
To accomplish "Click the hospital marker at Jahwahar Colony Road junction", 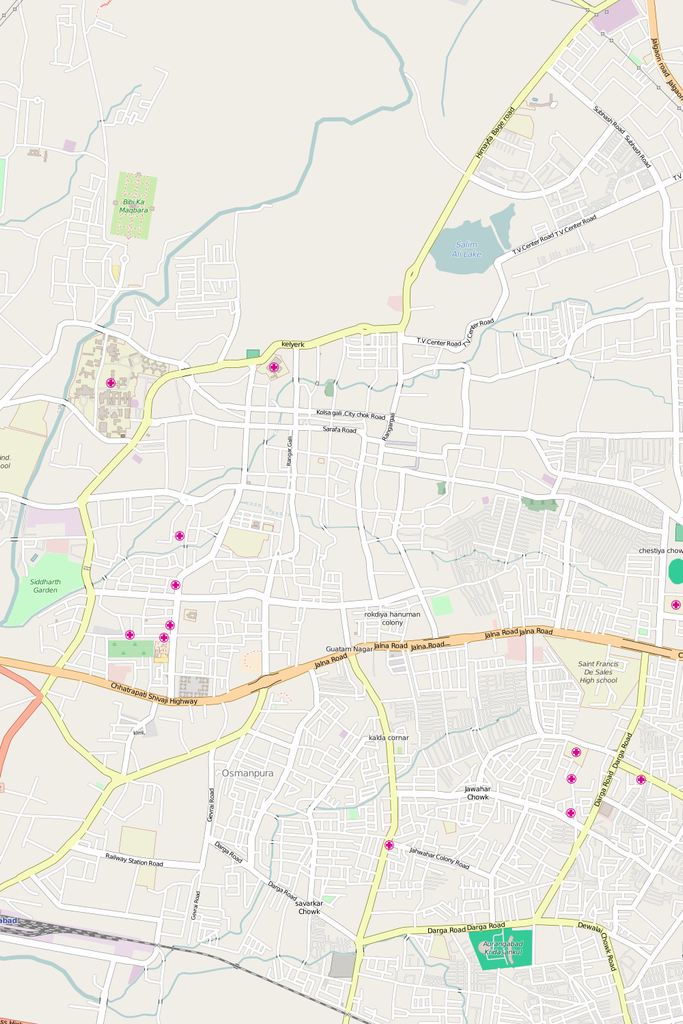I will pyautogui.click(x=389, y=845).
